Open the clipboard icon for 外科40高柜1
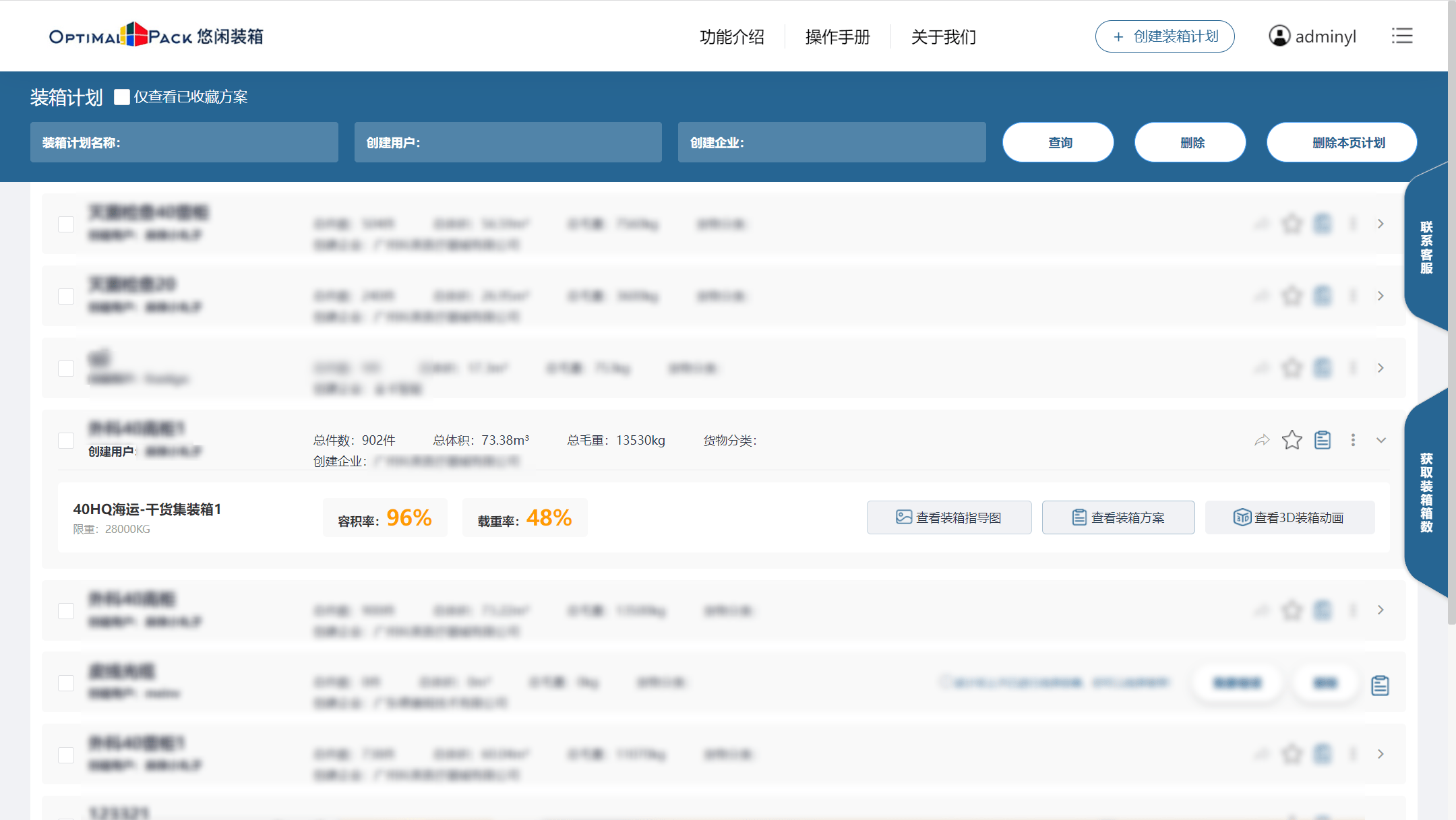This screenshot has width=1456, height=820. point(1323,440)
